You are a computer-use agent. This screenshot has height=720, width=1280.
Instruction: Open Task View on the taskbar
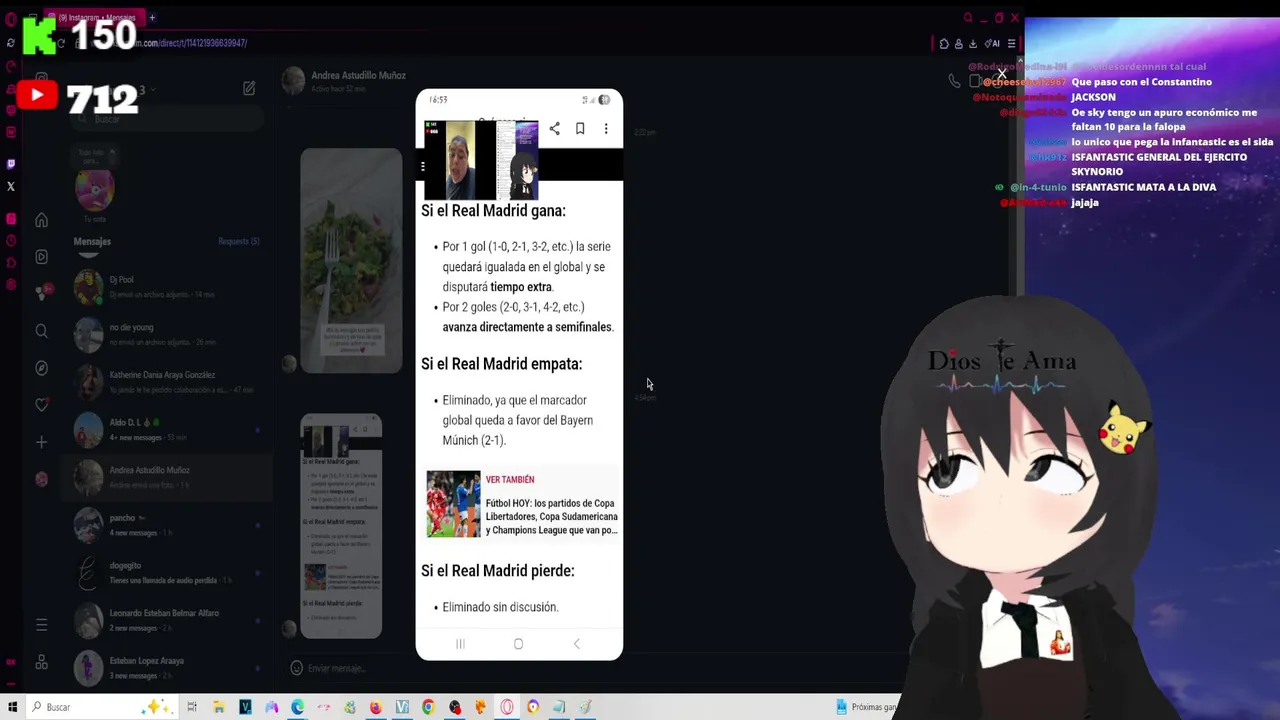point(192,707)
